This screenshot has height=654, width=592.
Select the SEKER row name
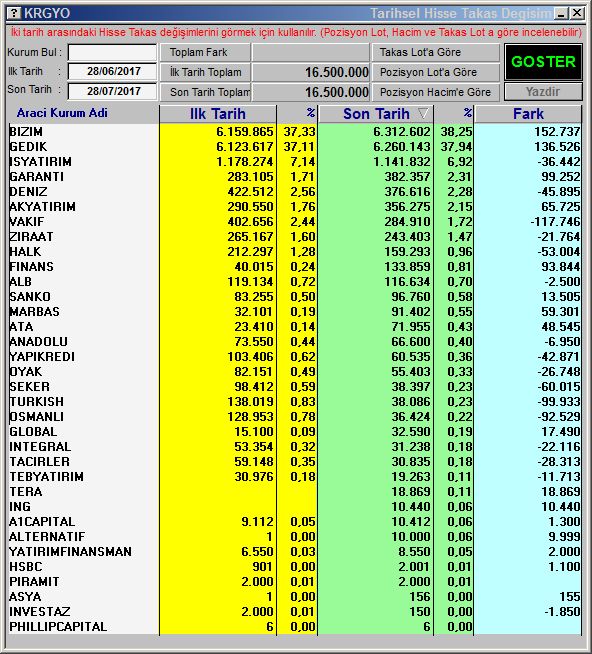29,387
